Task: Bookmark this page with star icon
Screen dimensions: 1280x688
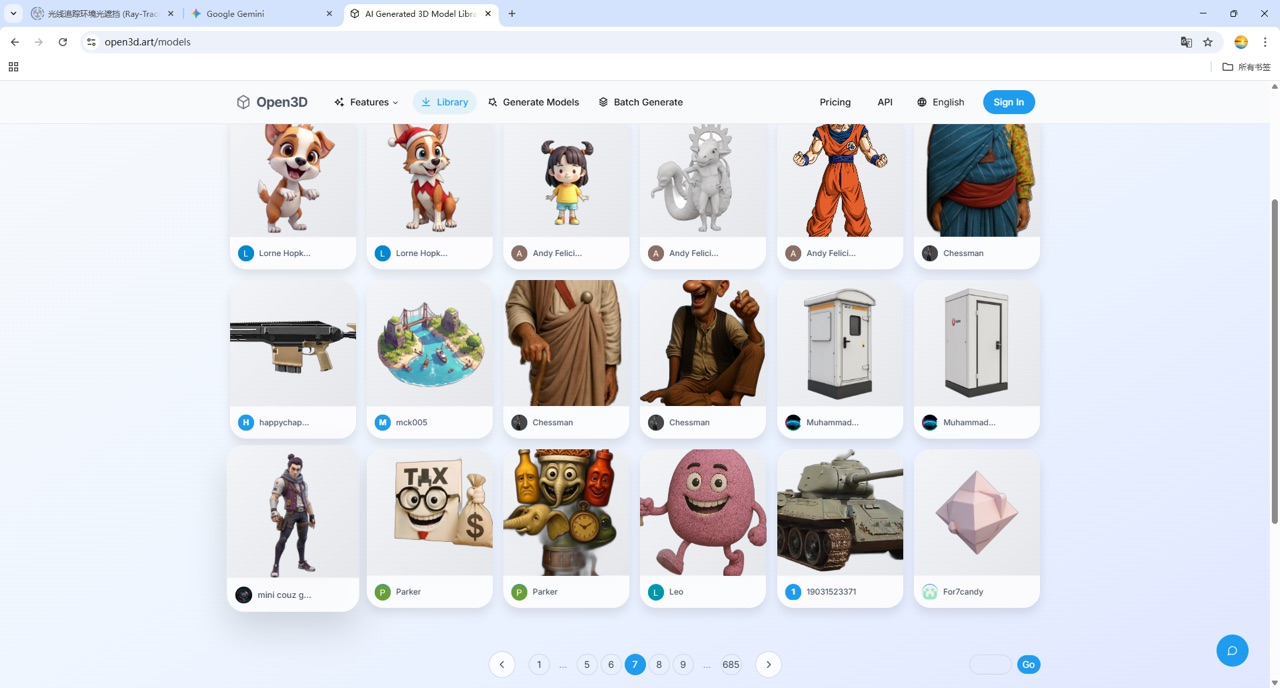Action: click(x=1208, y=42)
